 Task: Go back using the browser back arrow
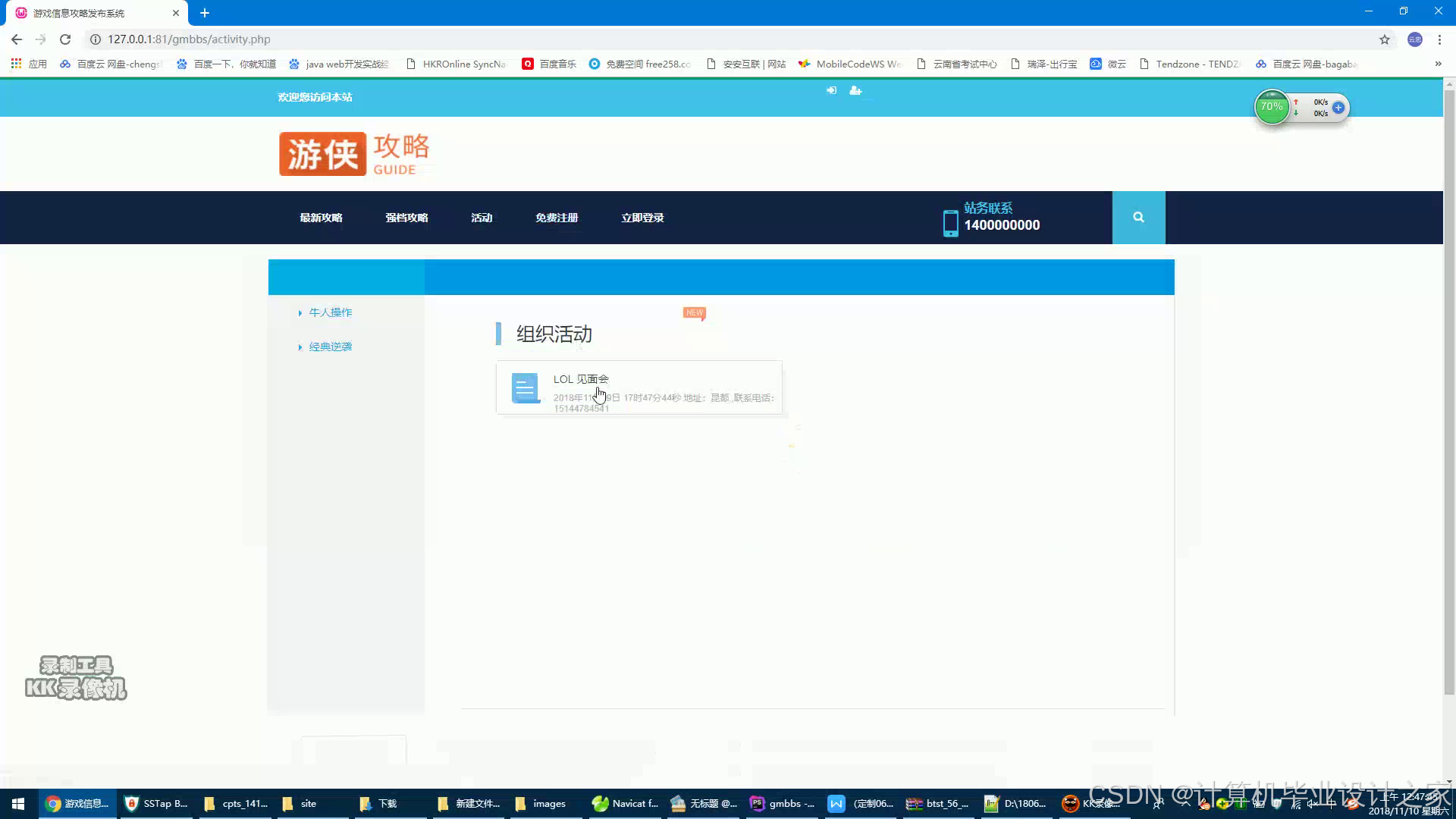click(17, 39)
